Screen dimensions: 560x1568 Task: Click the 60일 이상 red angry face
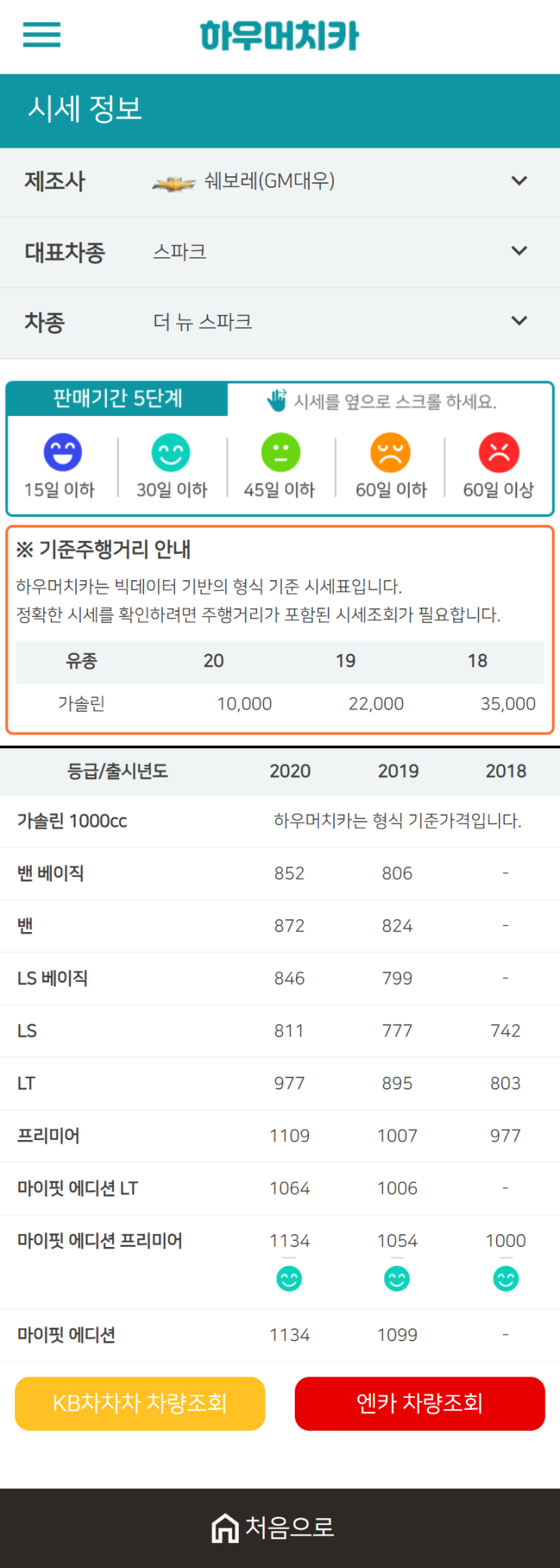coord(499,452)
